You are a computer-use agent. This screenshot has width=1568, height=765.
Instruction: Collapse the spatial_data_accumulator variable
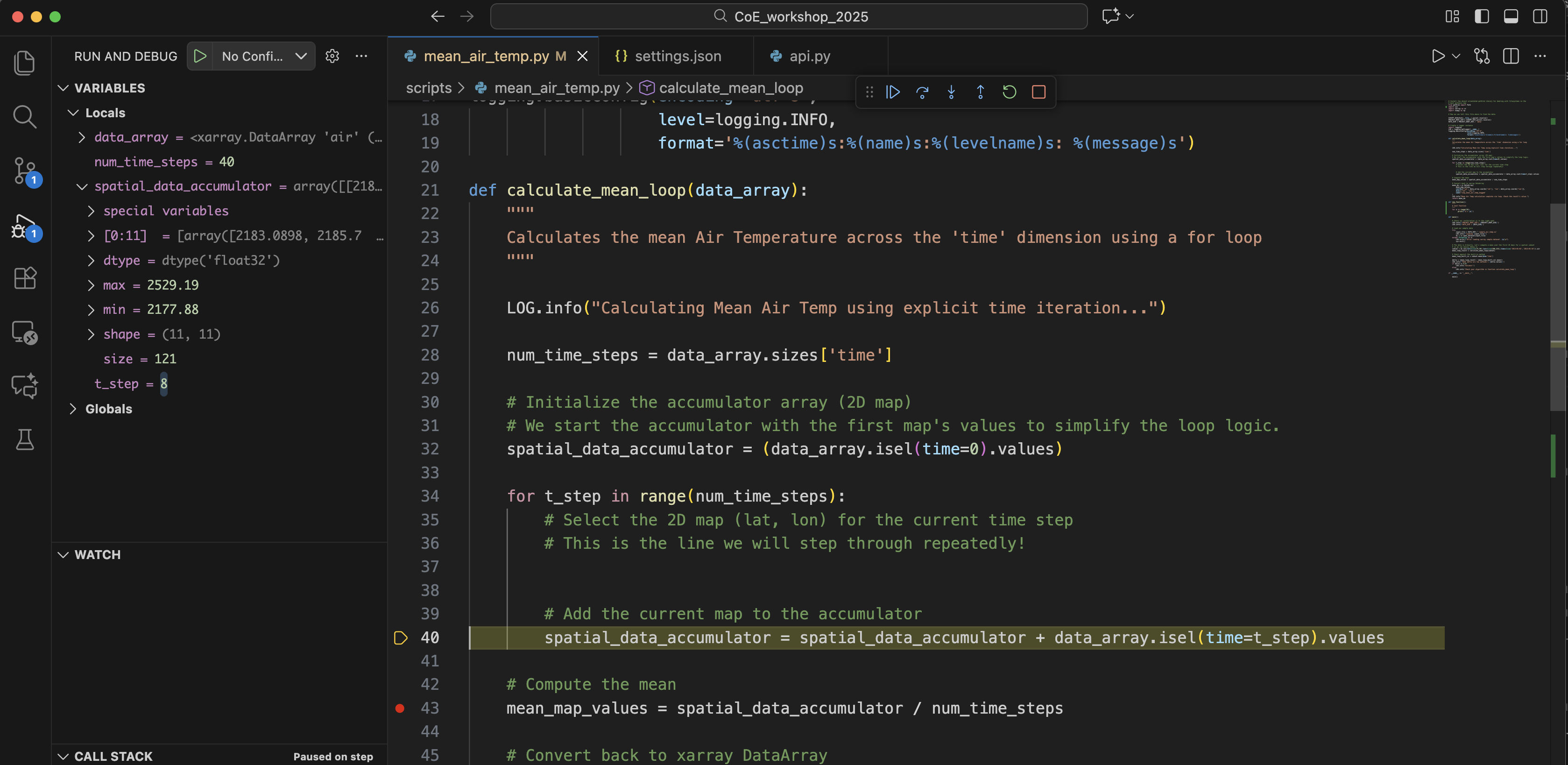tap(82, 186)
